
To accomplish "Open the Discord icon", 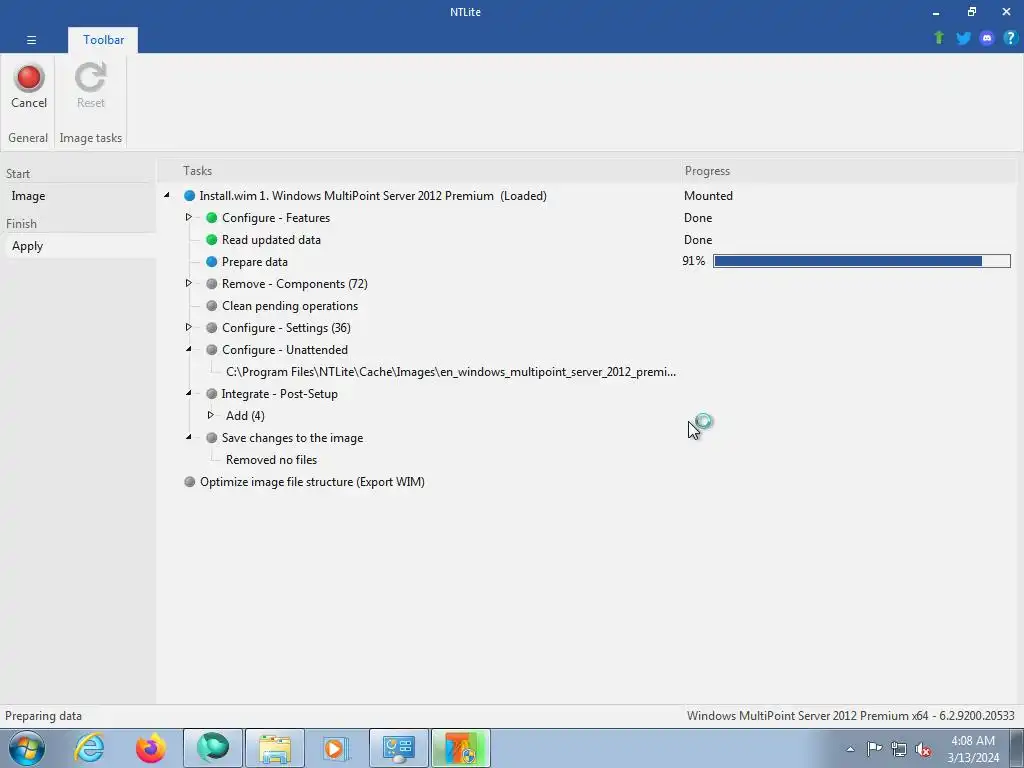I will [987, 38].
